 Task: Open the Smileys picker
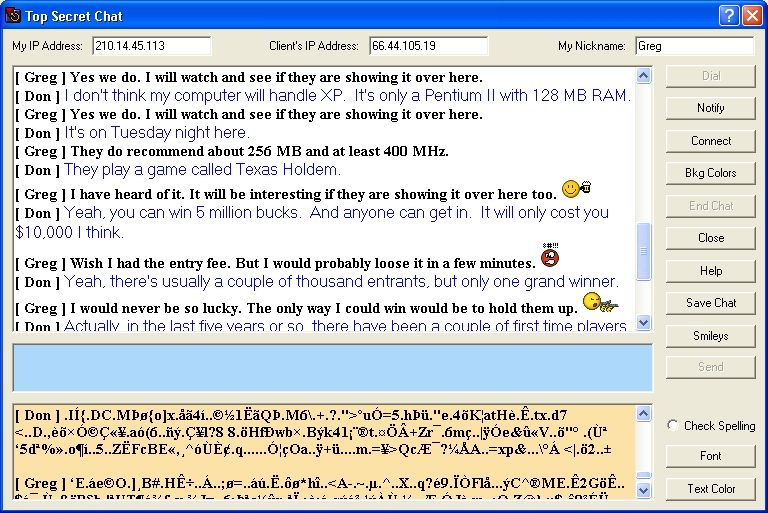click(x=710, y=336)
